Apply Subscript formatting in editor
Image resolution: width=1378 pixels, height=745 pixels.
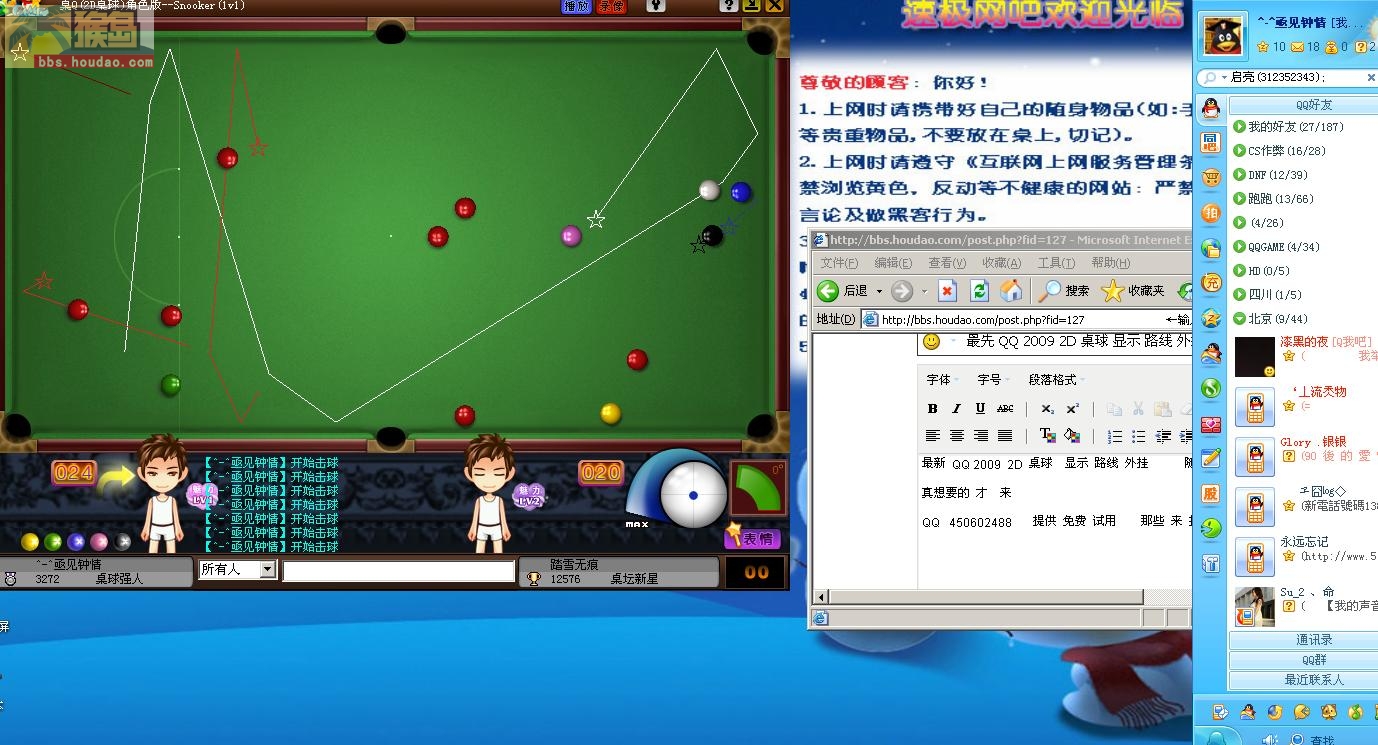(x=1047, y=409)
